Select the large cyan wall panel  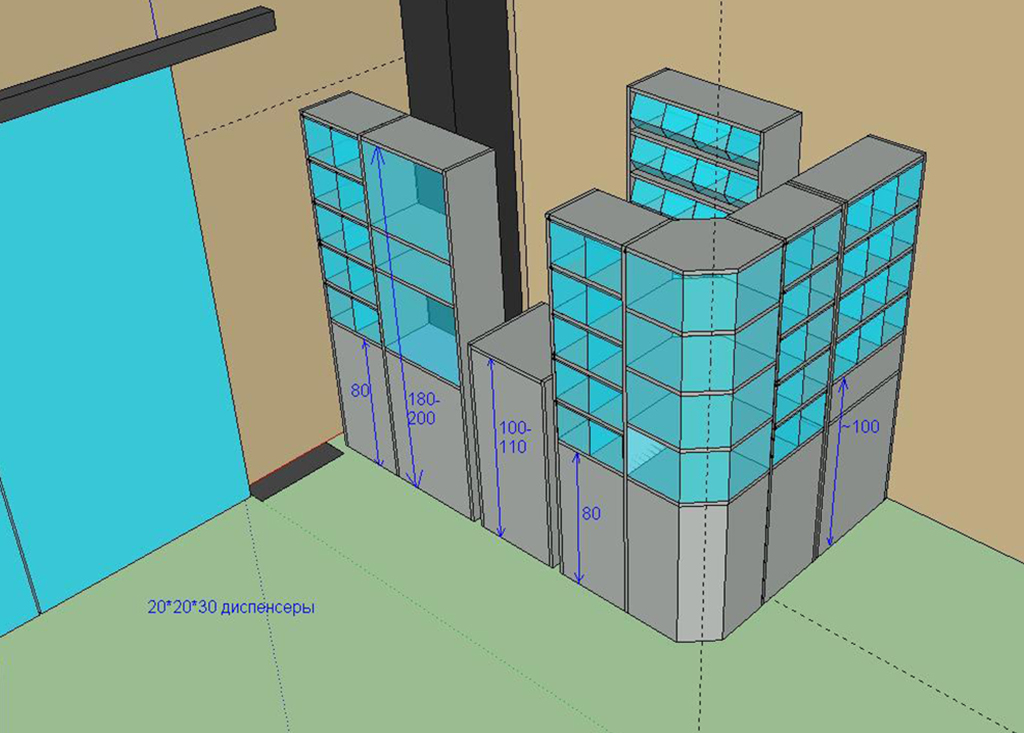[x=110, y=330]
